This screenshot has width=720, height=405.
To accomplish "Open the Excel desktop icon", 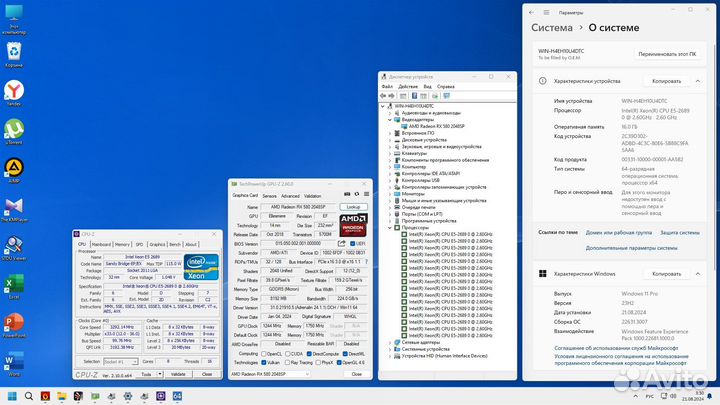I will coord(14,287).
